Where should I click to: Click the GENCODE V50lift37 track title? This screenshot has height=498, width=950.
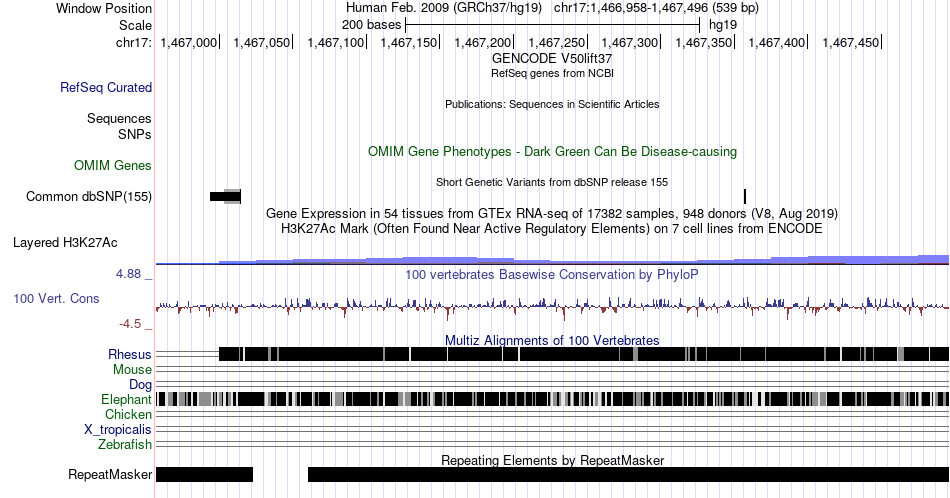(552, 59)
